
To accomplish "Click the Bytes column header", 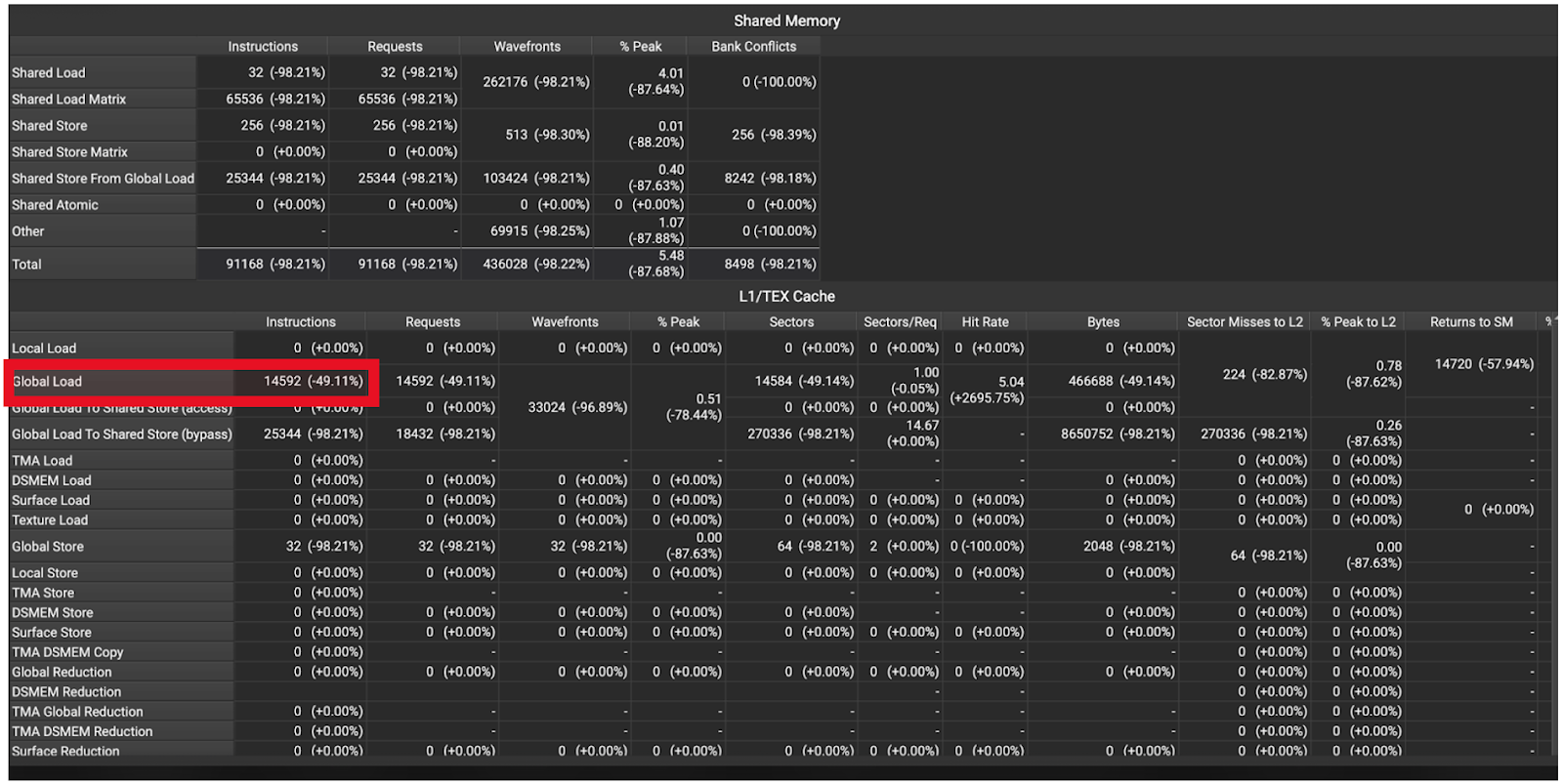I will 1103,321.
